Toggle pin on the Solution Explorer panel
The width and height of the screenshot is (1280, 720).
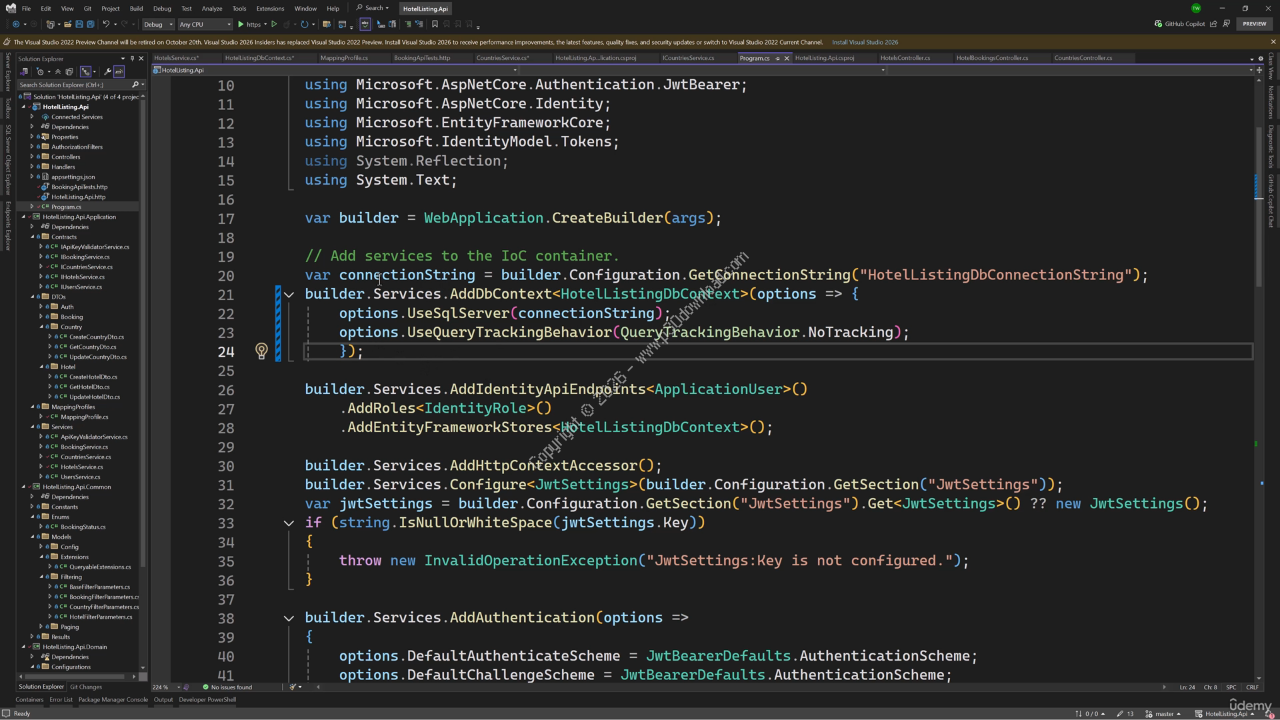[132, 59]
